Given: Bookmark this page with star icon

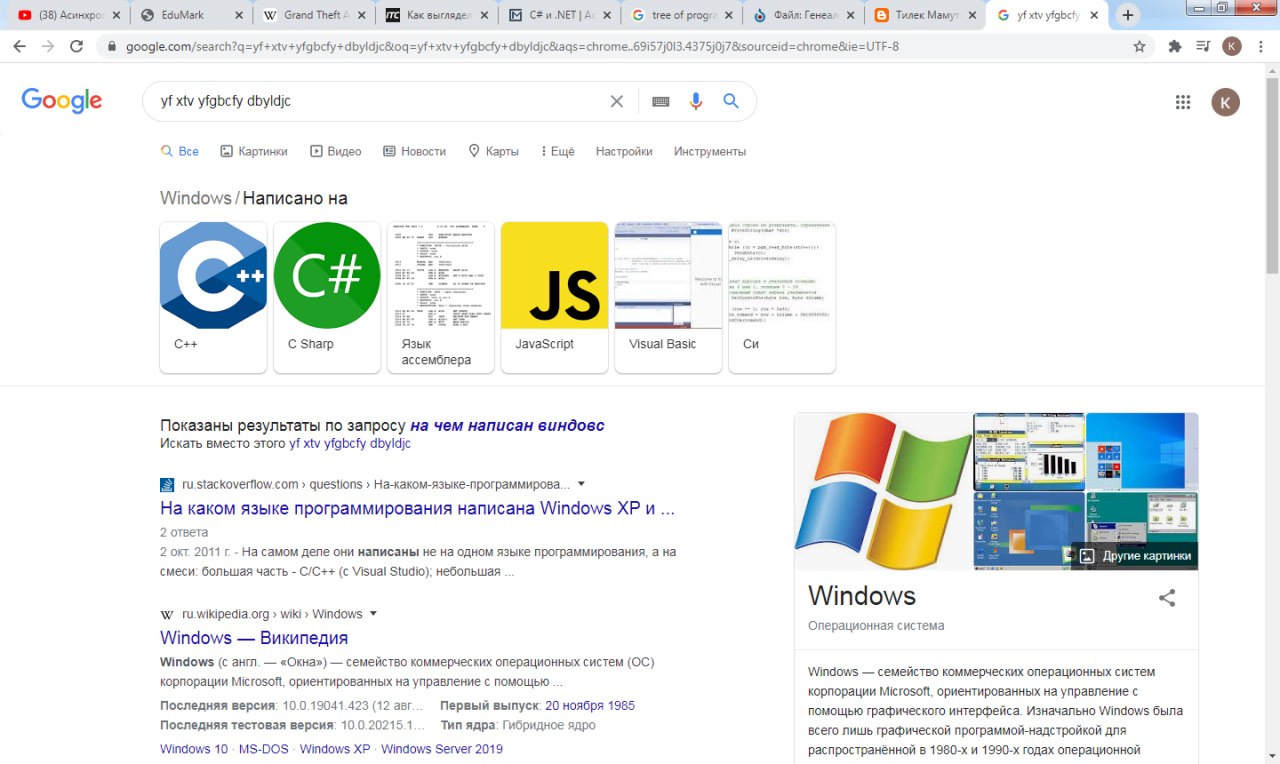Looking at the screenshot, I should (x=1139, y=46).
